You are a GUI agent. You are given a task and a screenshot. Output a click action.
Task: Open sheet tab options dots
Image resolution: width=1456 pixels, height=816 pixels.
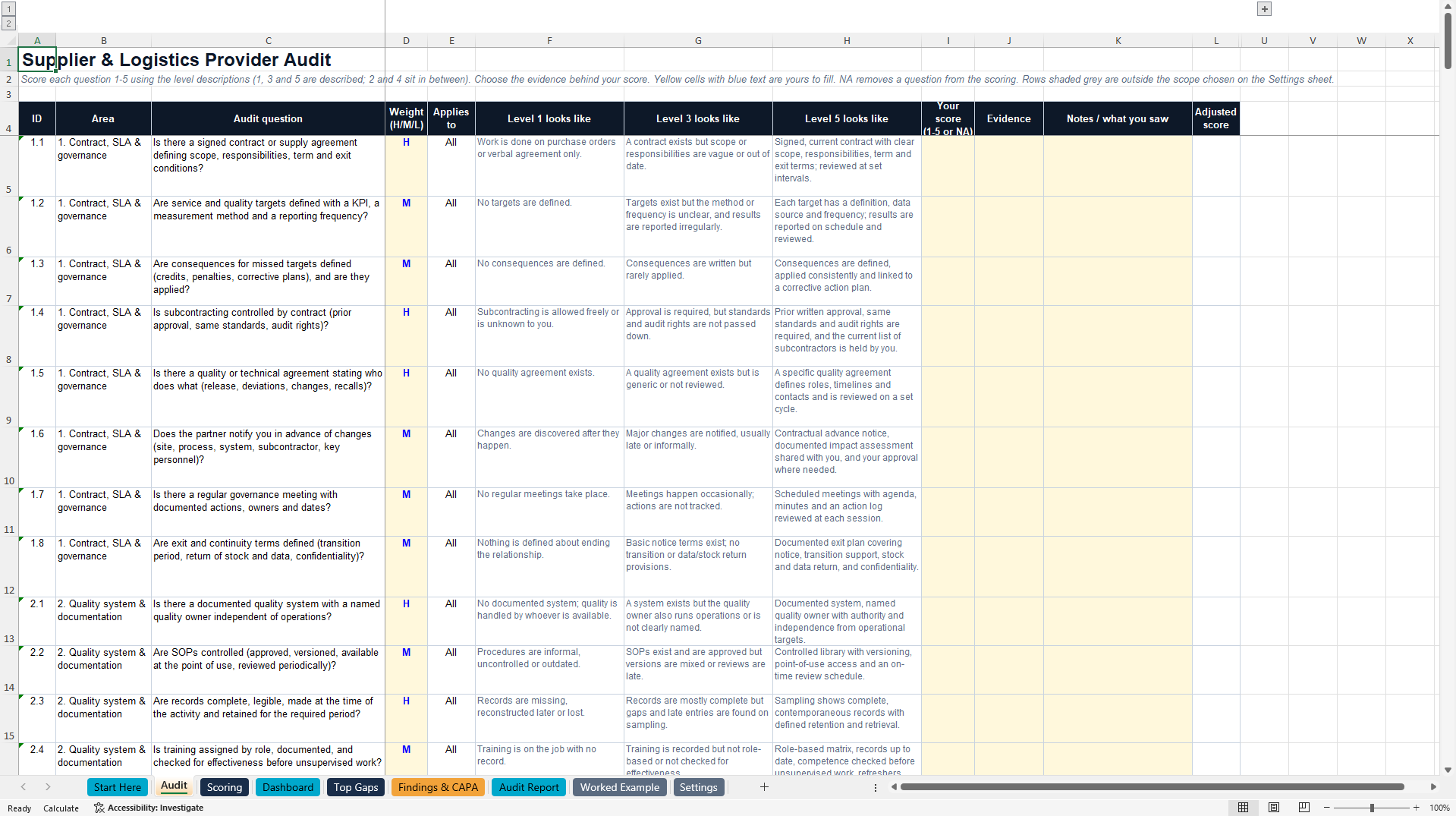point(876,788)
